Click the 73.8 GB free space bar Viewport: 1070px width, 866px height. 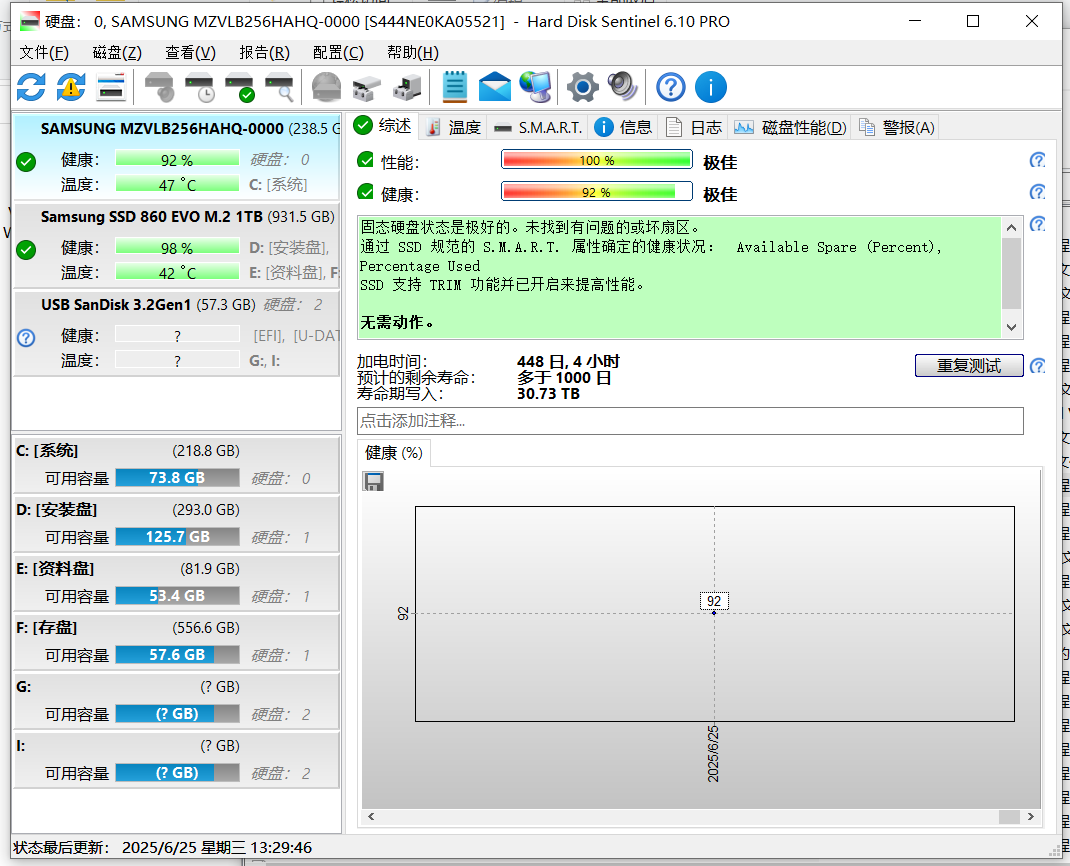pyautogui.click(x=177, y=478)
